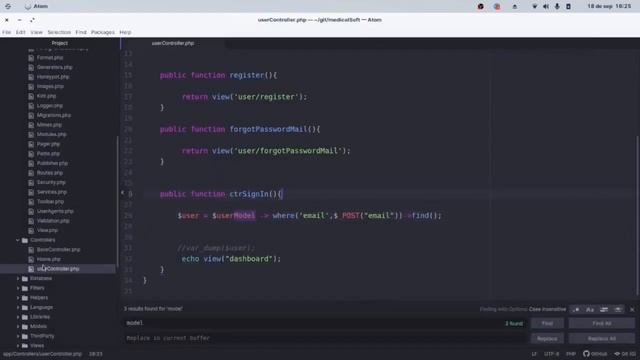The image size is (640, 360).
Task: Select the Project tree view tab
Action: (x=60, y=43)
